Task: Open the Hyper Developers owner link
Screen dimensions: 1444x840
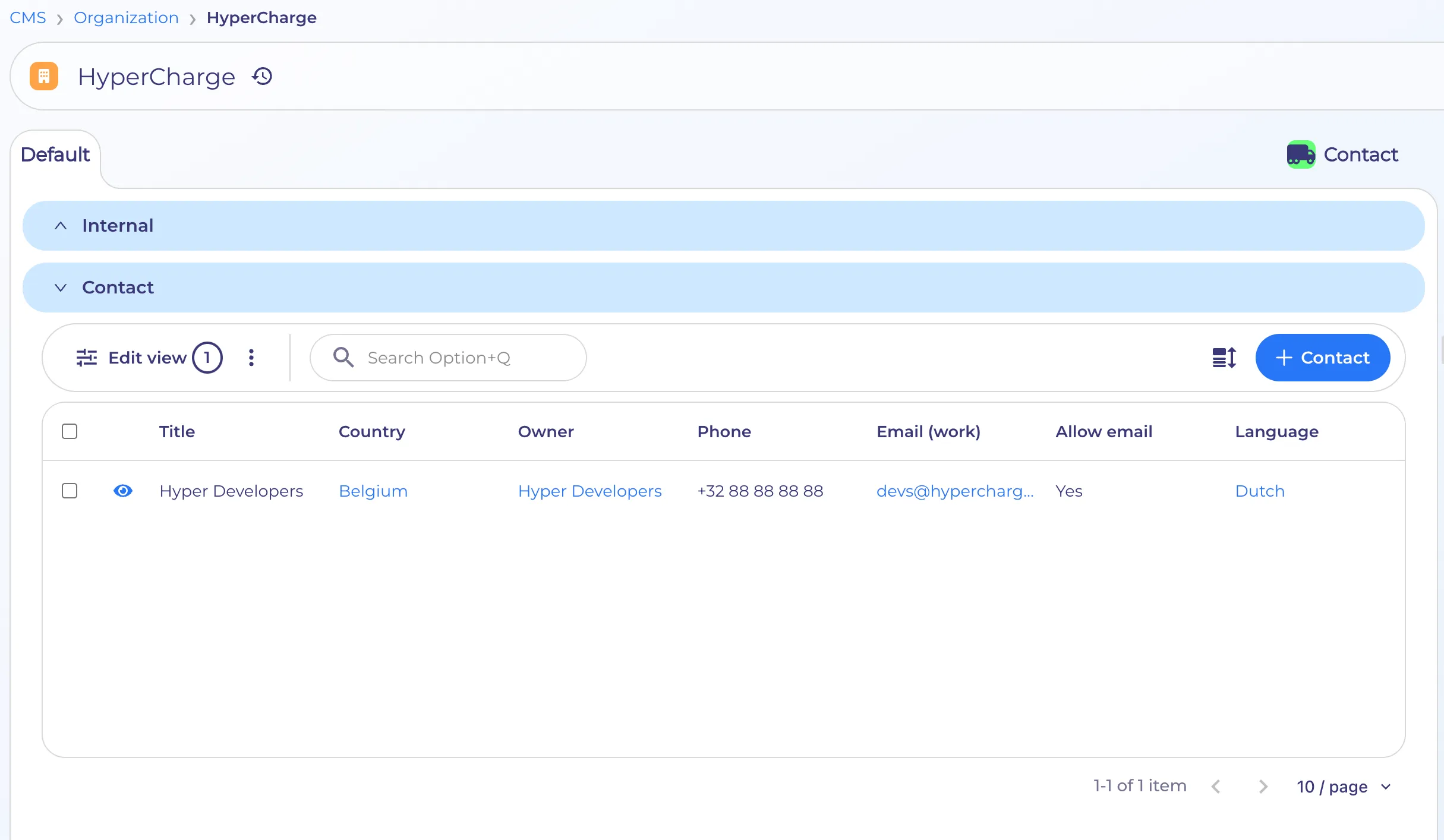Action: coord(590,491)
